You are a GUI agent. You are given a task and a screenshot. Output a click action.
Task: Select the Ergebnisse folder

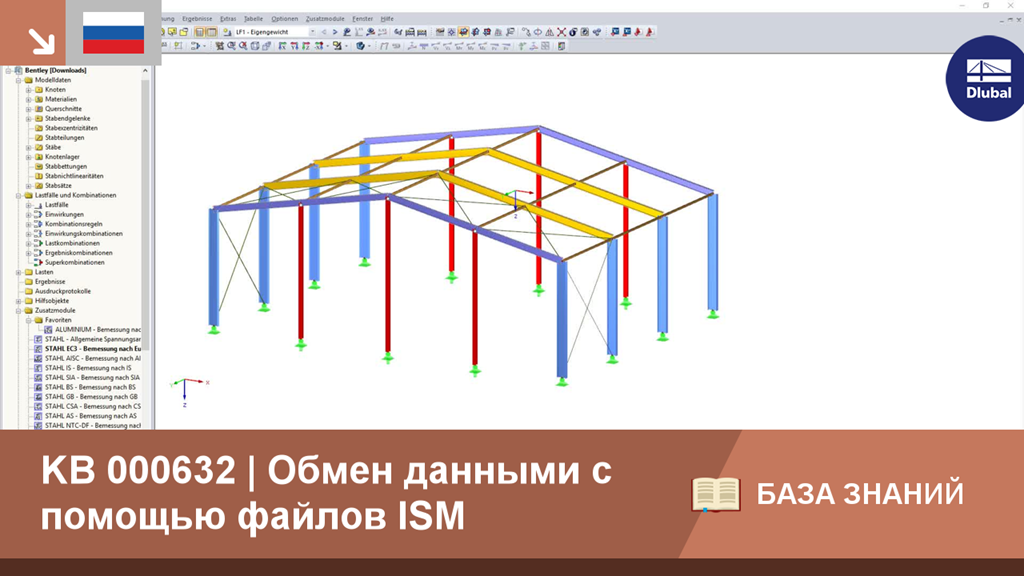pyautogui.click(x=50, y=281)
